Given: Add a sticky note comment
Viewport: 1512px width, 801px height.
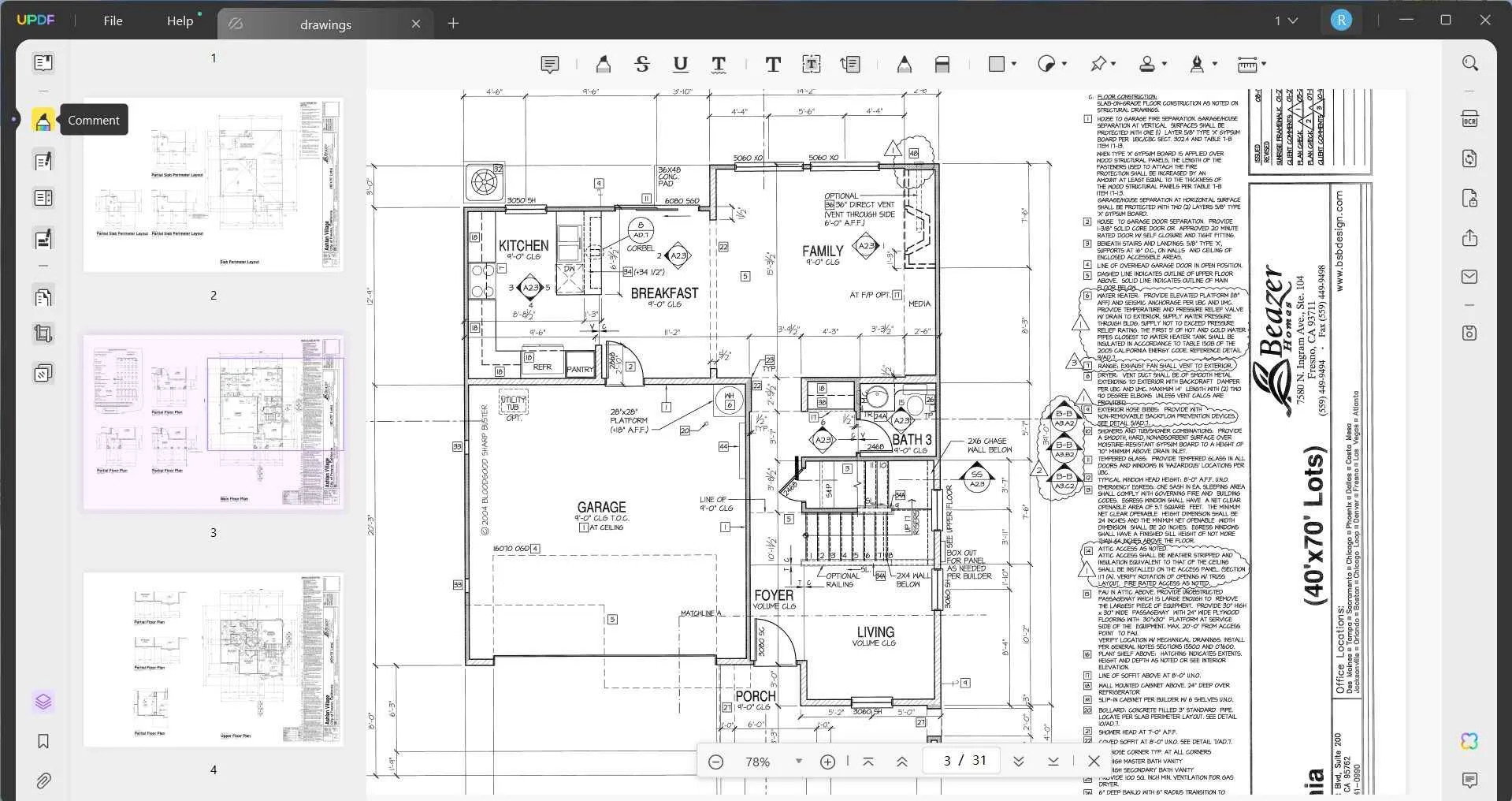Looking at the screenshot, I should (x=550, y=65).
